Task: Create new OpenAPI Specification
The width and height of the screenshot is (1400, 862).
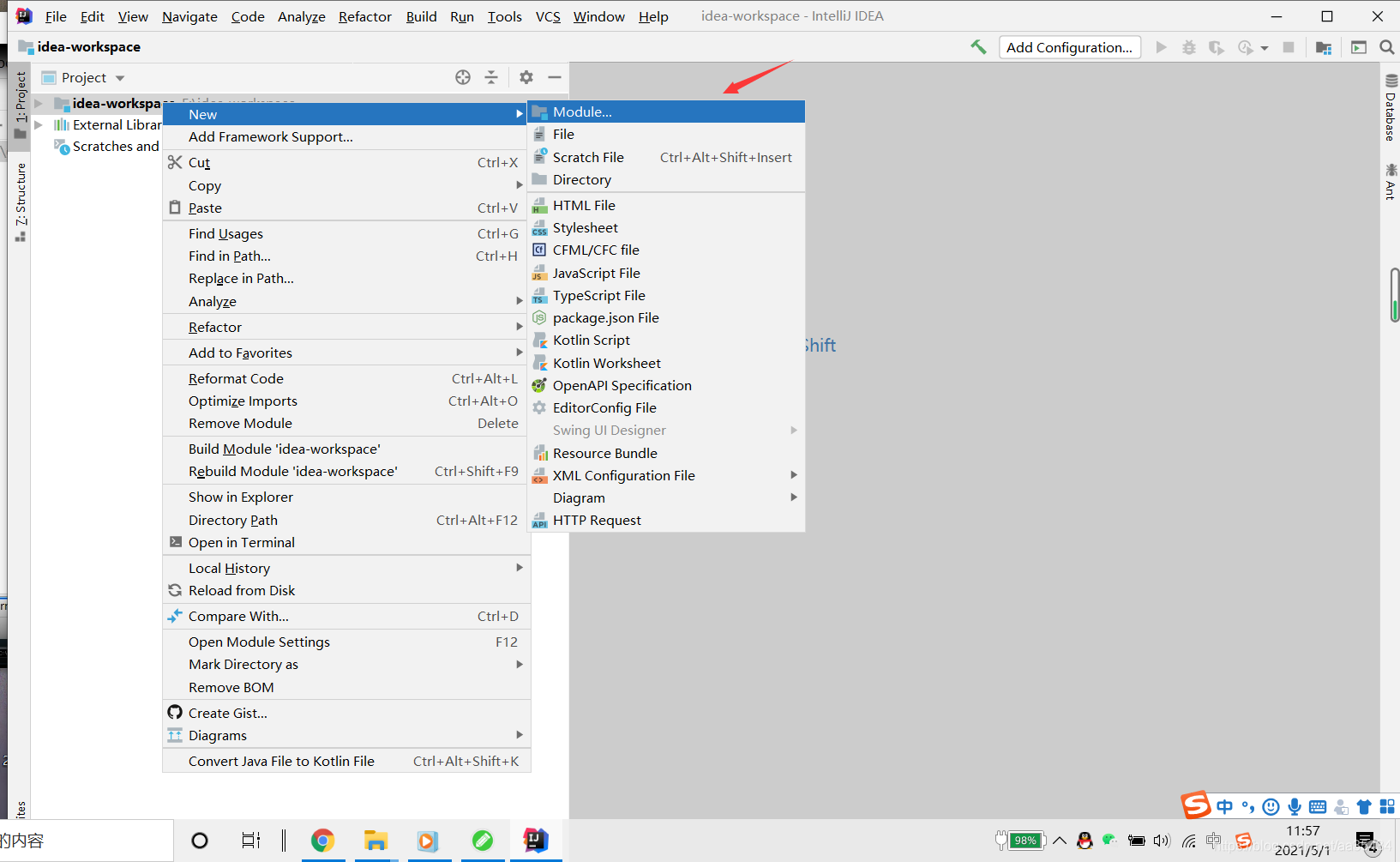Action: [666, 385]
